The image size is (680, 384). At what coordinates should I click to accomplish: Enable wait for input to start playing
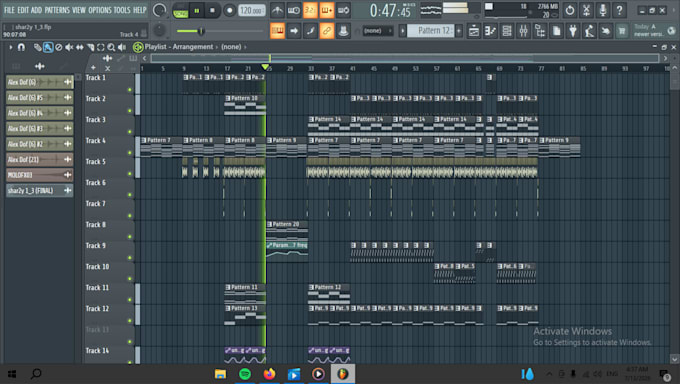click(x=294, y=10)
